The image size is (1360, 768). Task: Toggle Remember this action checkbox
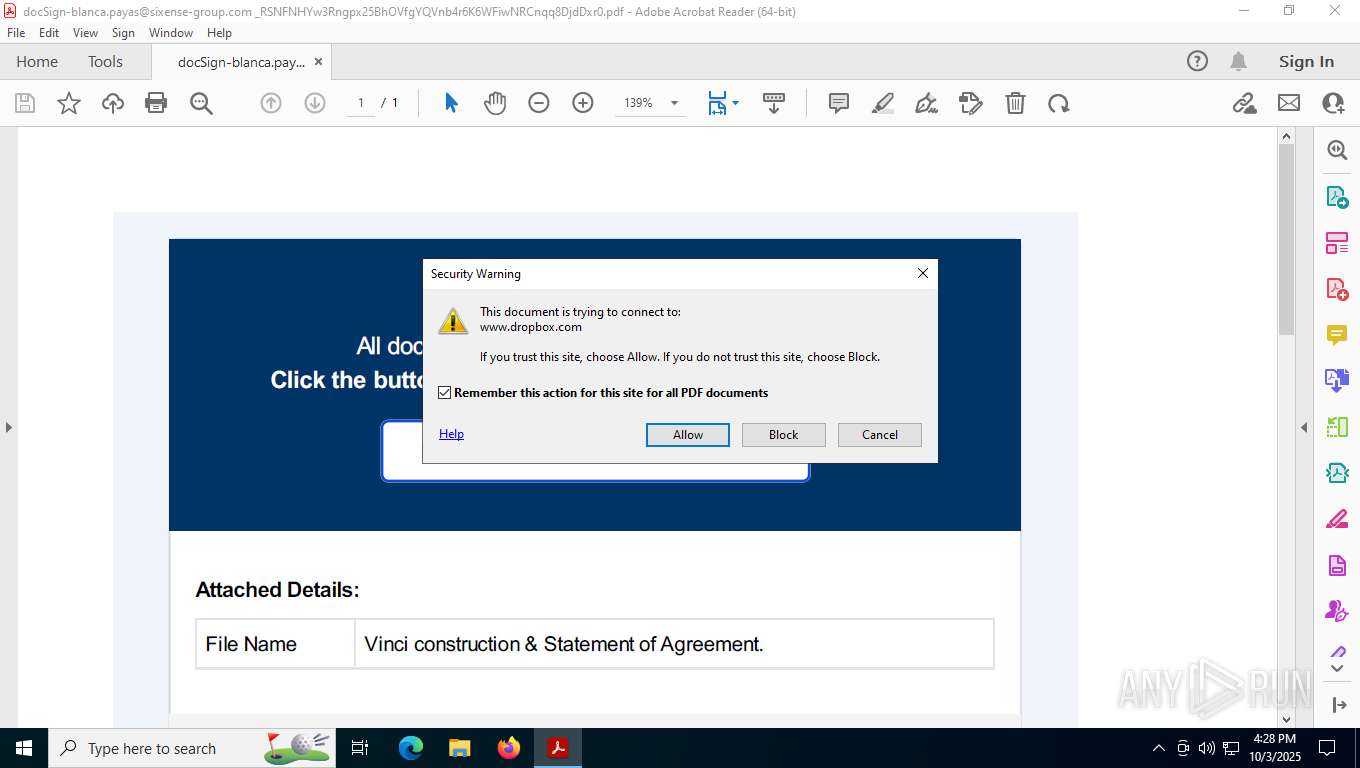(x=445, y=393)
